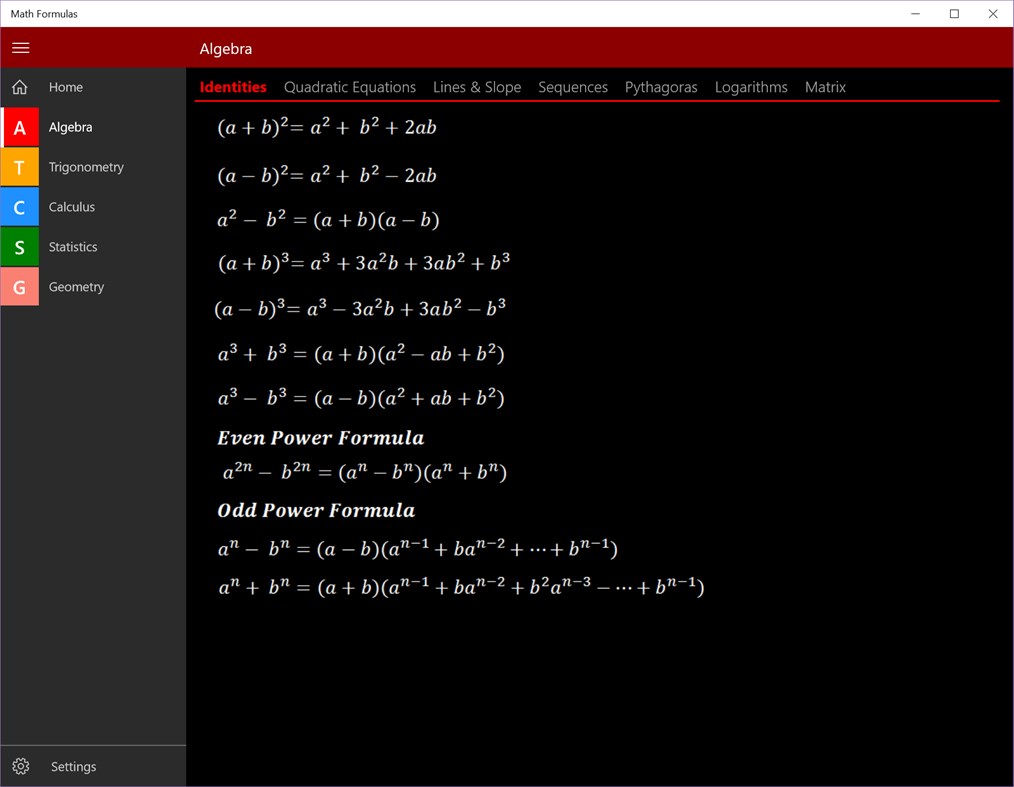Select the blue Calculus 'C' icon
This screenshot has height=787, width=1014.
coord(20,207)
